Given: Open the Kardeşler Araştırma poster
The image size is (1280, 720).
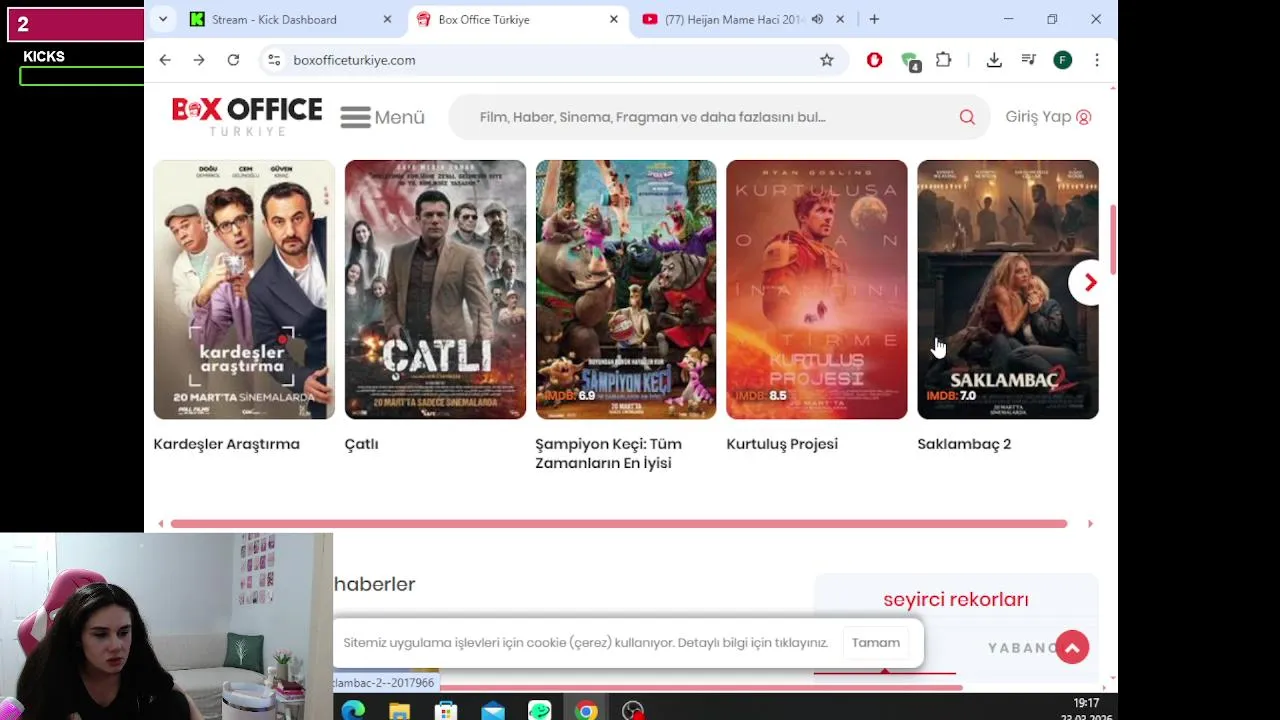Looking at the screenshot, I should click(244, 289).
